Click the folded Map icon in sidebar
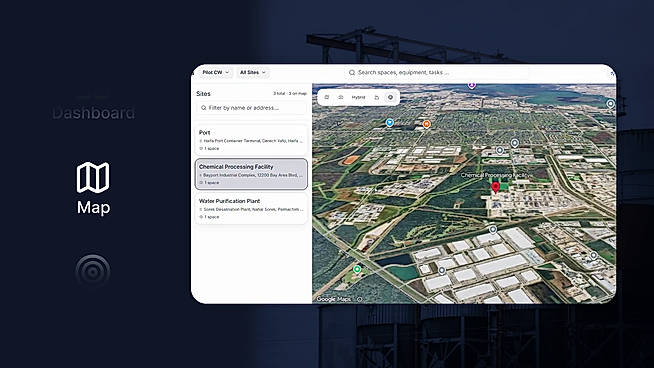The image size is (654, 368). 93,177
